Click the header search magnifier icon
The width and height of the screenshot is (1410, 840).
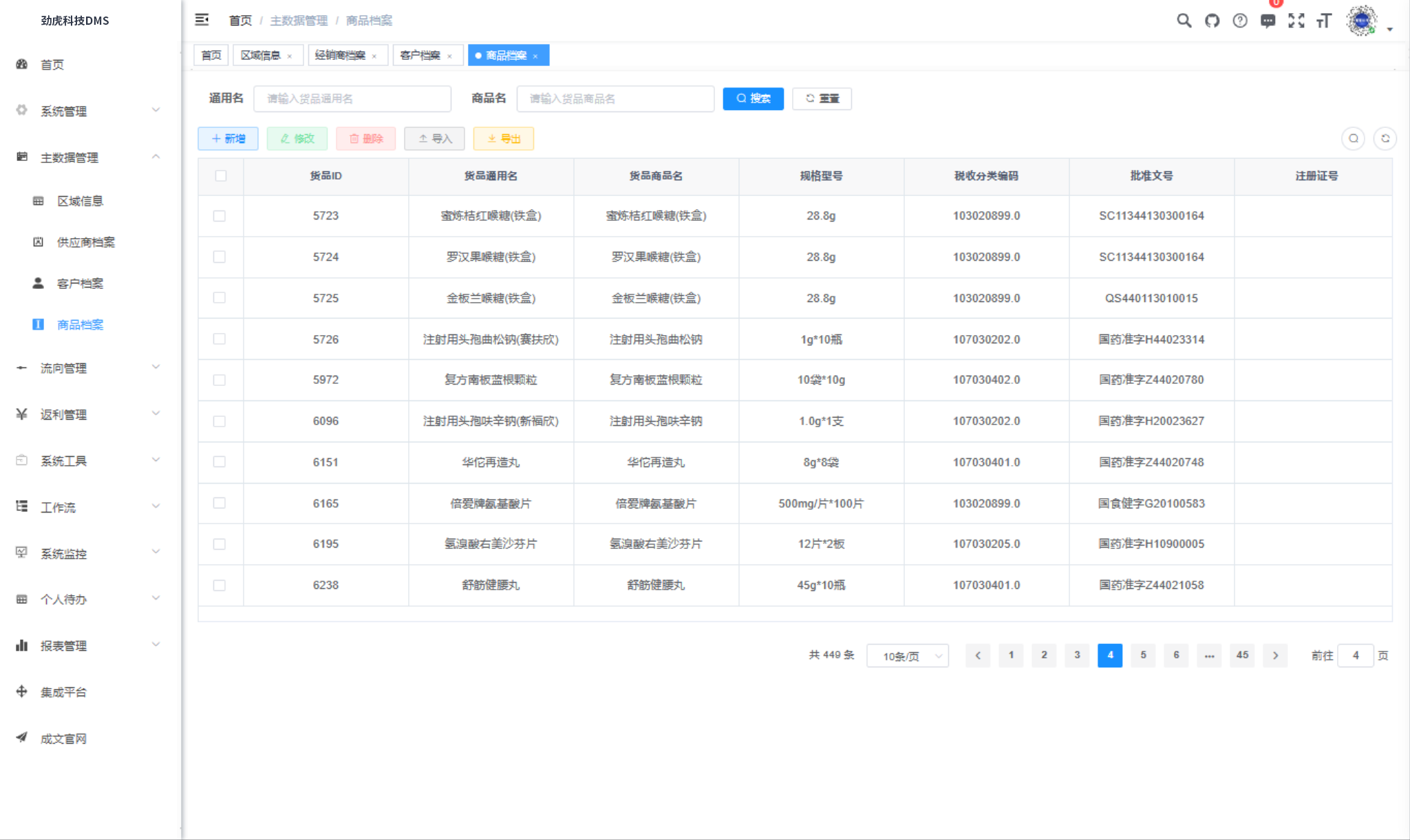click(x=1184, y=21)
